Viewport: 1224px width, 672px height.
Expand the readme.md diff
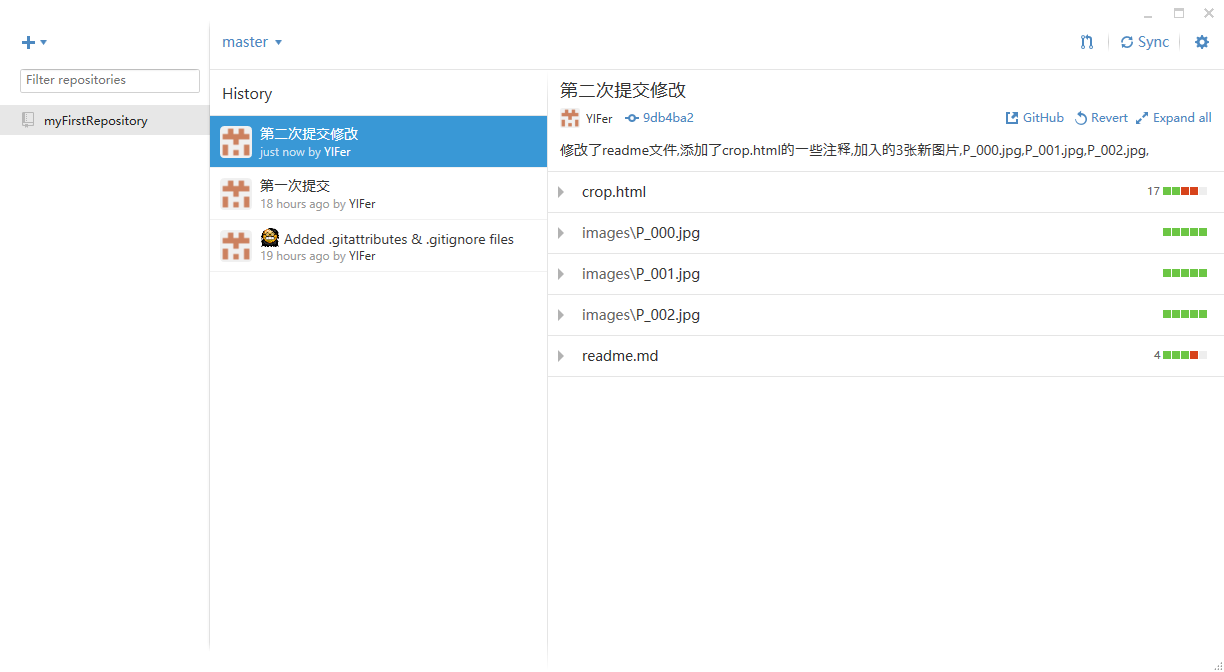click(561, 356)
